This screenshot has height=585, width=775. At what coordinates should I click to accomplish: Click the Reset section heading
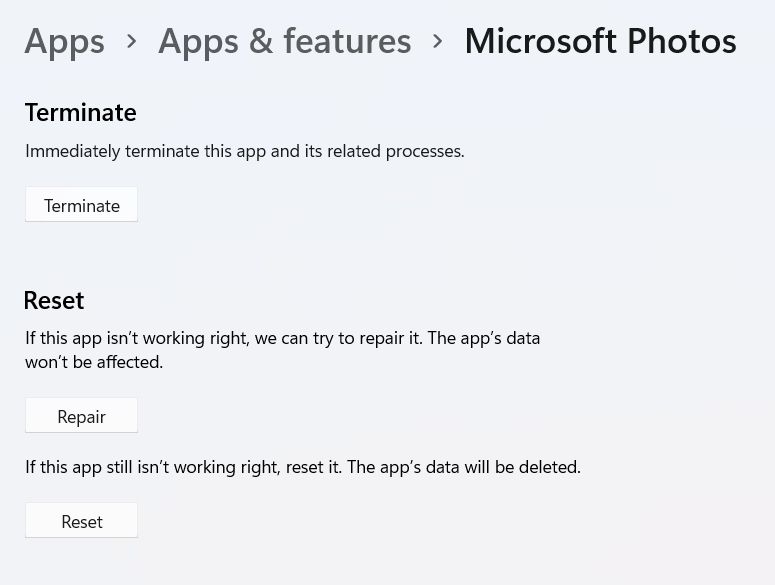[x=54, y=300]
